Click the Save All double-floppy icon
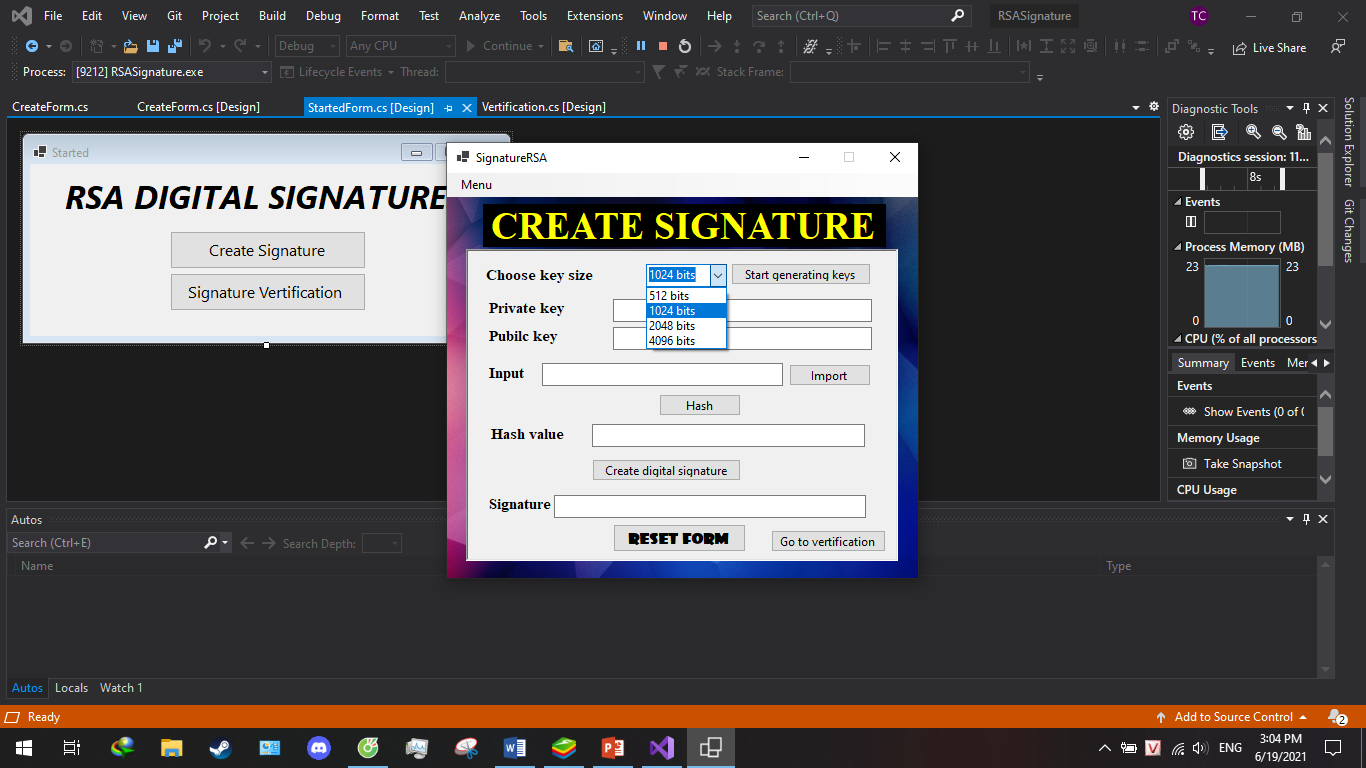Screen dimensions: 1366x768 [x=175, y=46]
